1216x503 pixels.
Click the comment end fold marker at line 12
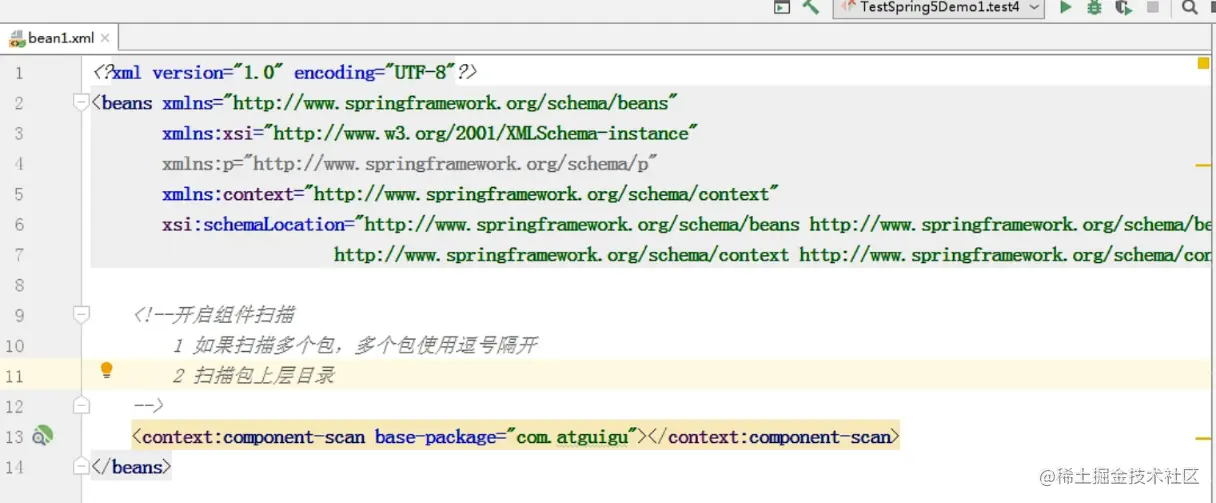81,405
